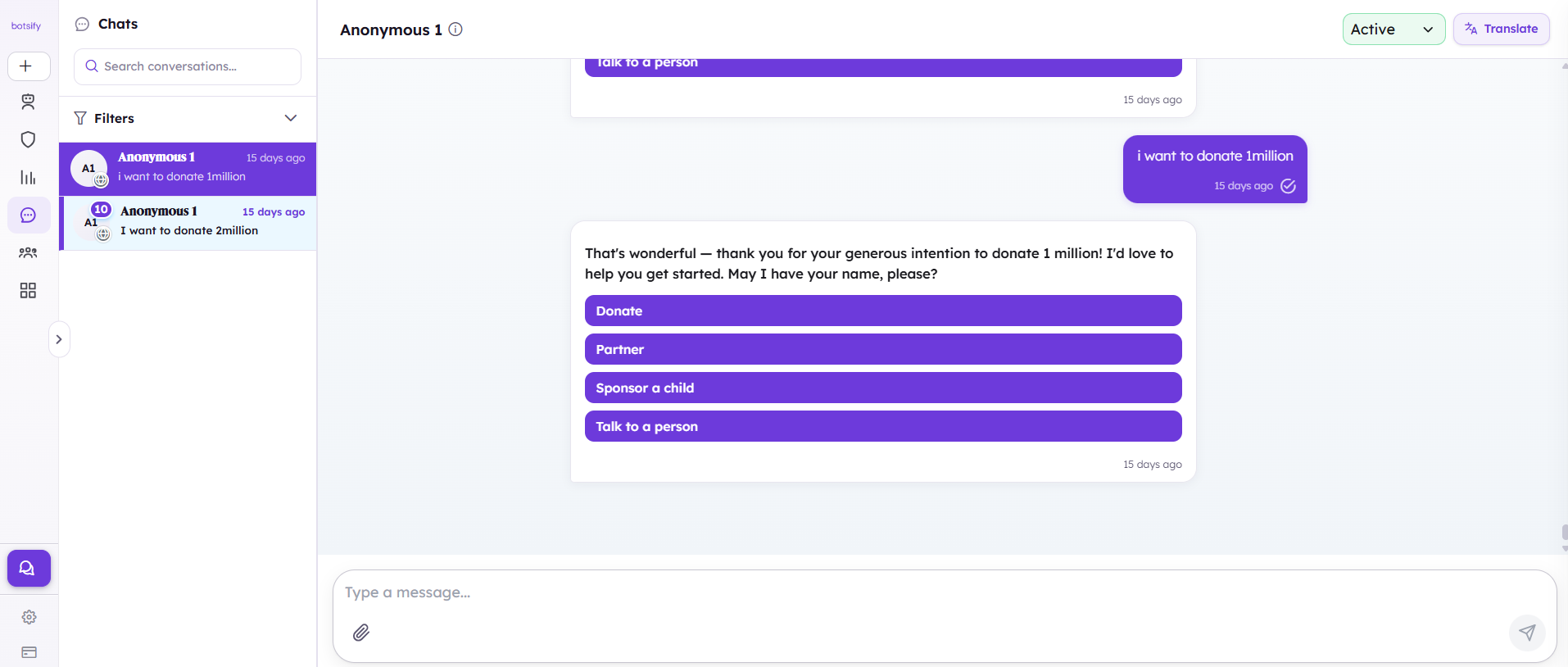Click the A1 avatar of the selected conversation
This screenshot has height=667, width=1568.
coord(88,169)
